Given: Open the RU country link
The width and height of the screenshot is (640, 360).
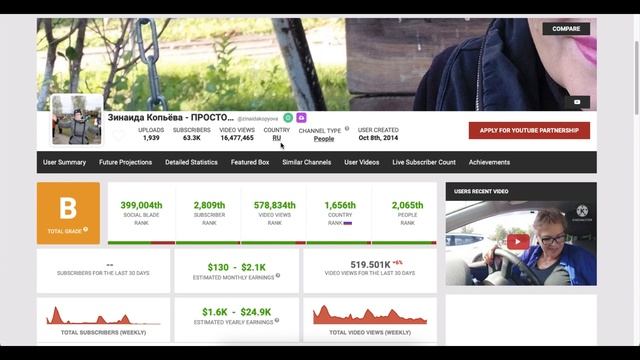Looking at the screenshot, I should point(277,138).
